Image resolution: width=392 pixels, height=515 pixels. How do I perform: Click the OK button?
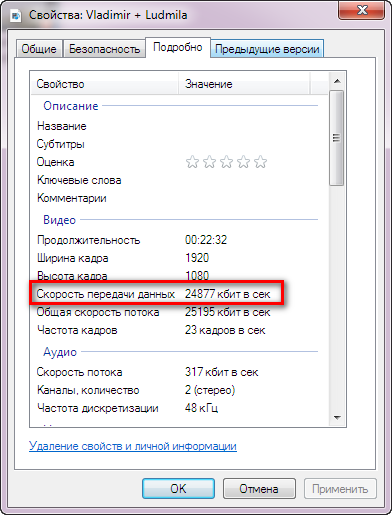(x=178, y=489)
